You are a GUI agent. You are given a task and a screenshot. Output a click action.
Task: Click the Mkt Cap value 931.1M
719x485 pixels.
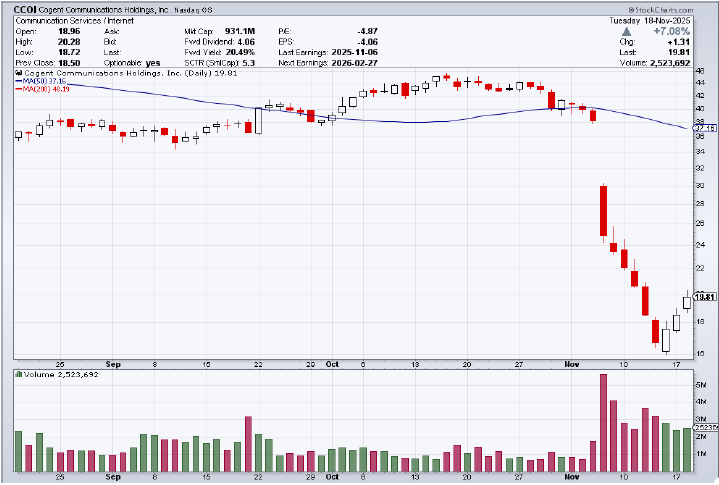pyautogui.click(x=240, y=31)
